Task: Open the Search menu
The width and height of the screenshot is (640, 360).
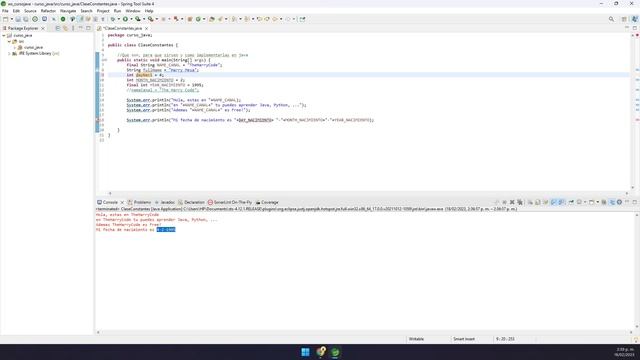Action: point(86,11)
